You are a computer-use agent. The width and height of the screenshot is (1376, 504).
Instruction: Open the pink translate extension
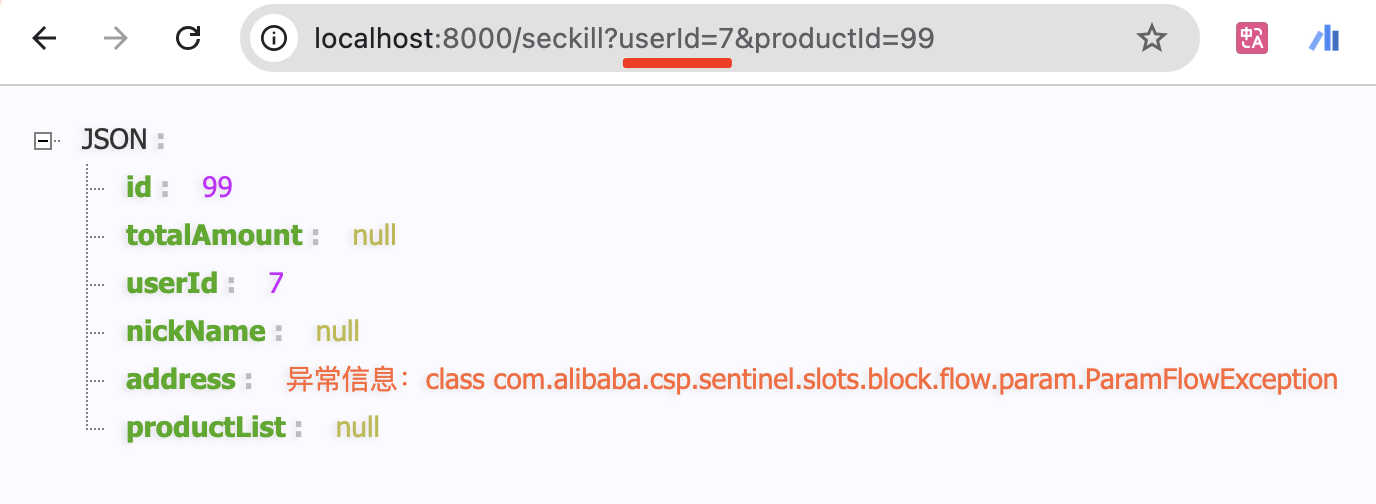(1252, 38)
